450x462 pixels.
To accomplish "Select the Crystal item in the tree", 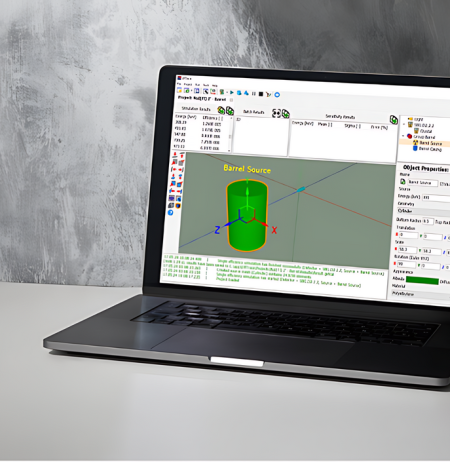I will (x=426, y=131).
